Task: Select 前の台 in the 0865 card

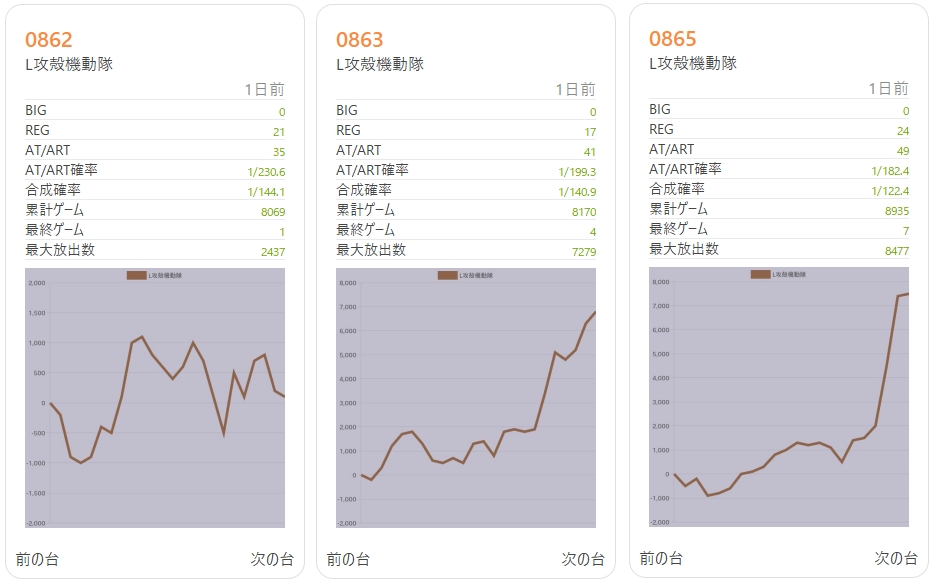Action: tap(661, 558)
